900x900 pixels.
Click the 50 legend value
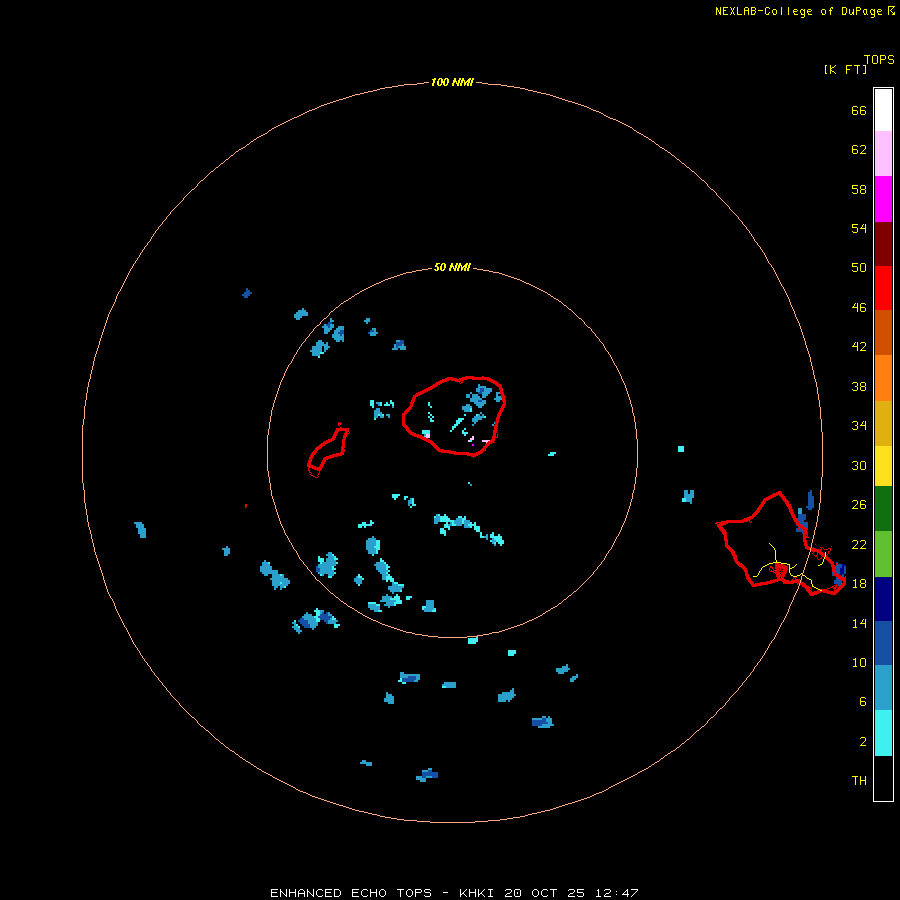[x=859, y=268]
